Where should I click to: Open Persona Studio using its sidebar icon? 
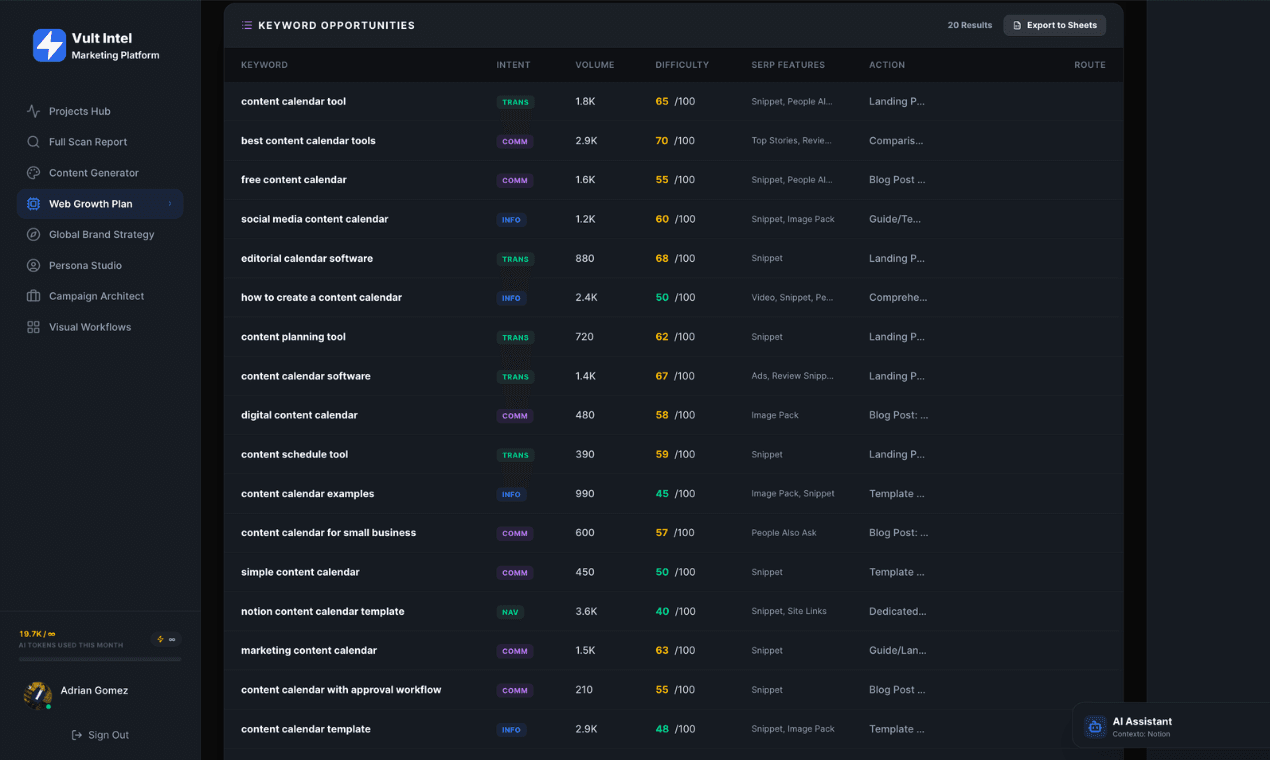(35, 265)
